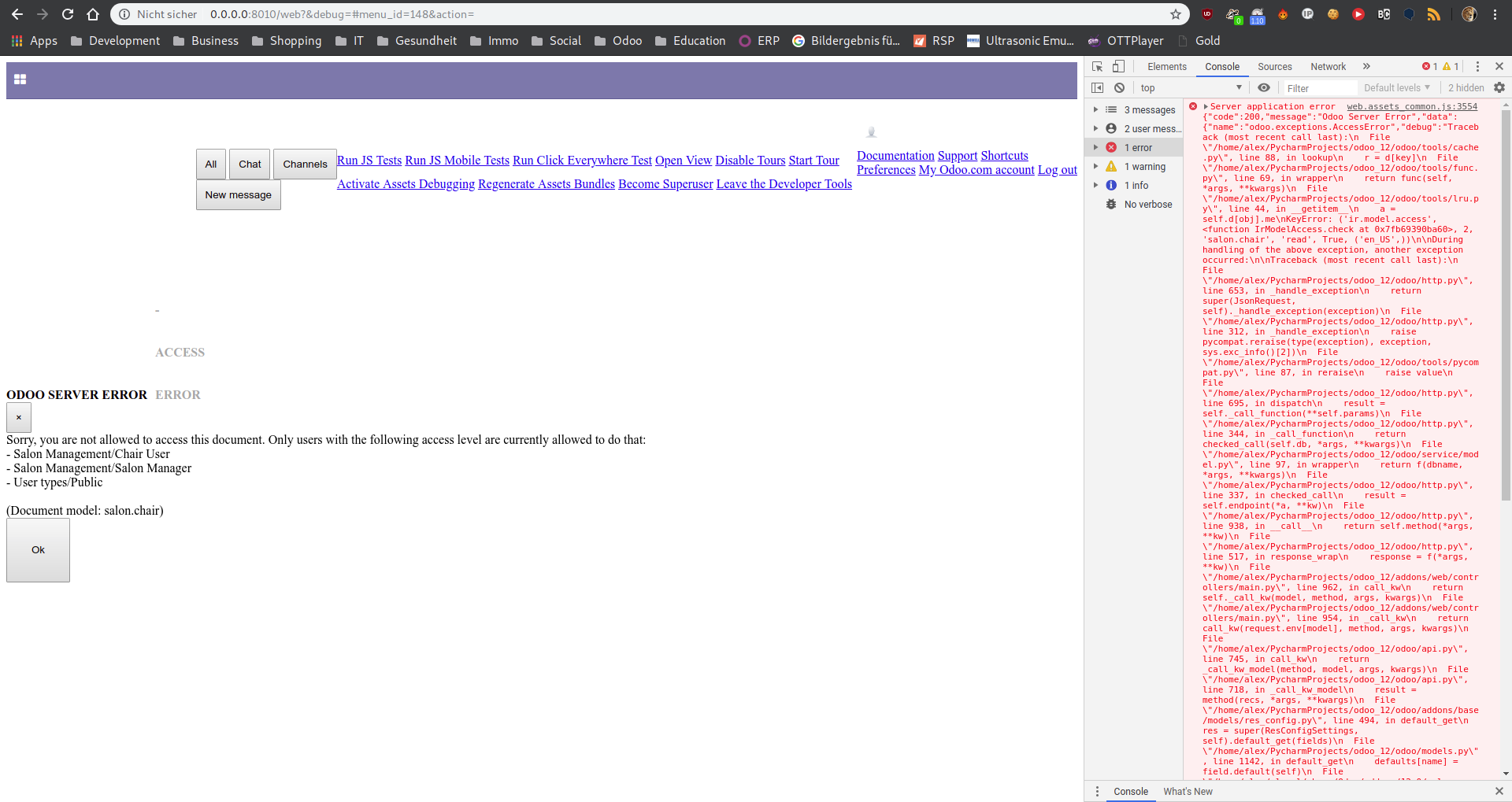Open the three-dot DevTools menu
1512x802 pixels.
[x=1480, y=67]
